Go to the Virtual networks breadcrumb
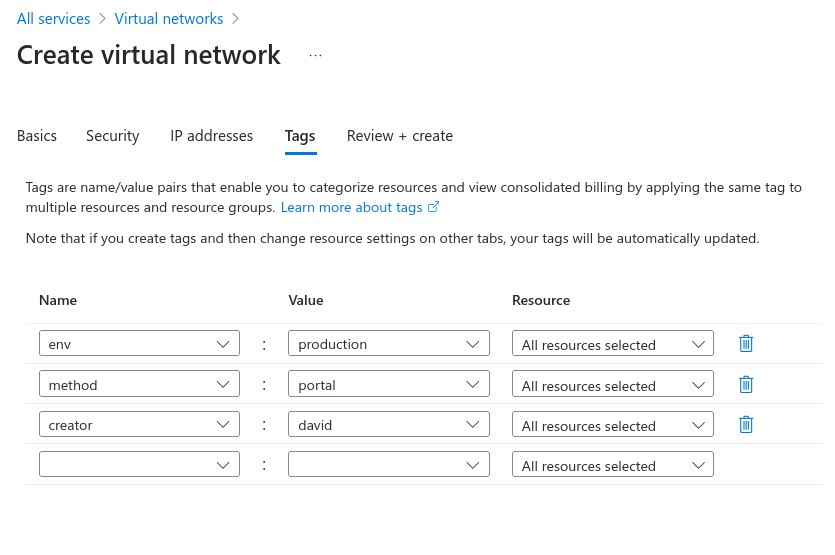835x555 pixels. 169,19
